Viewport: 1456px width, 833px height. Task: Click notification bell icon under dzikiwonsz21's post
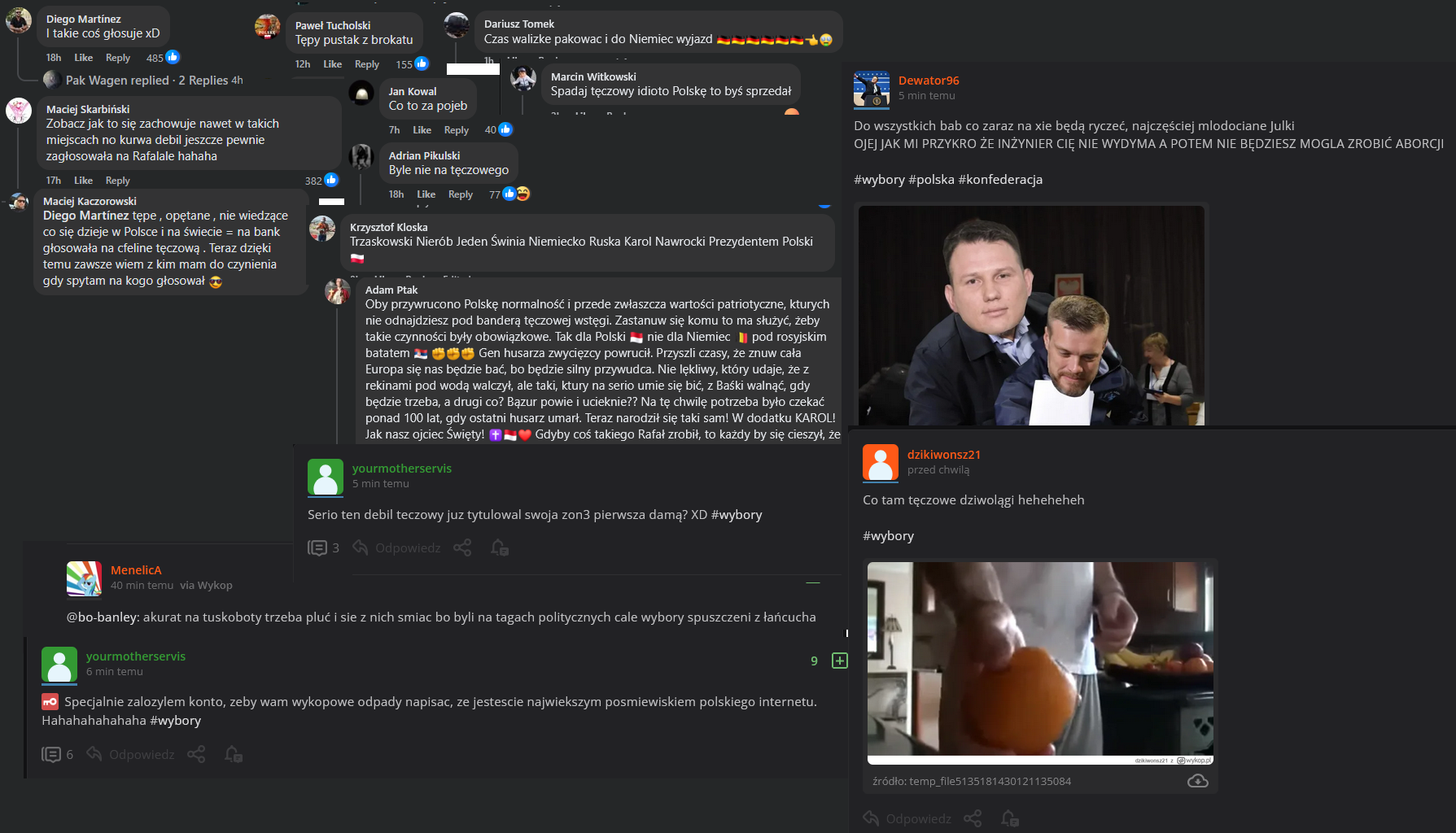[x=1010, y=818]
